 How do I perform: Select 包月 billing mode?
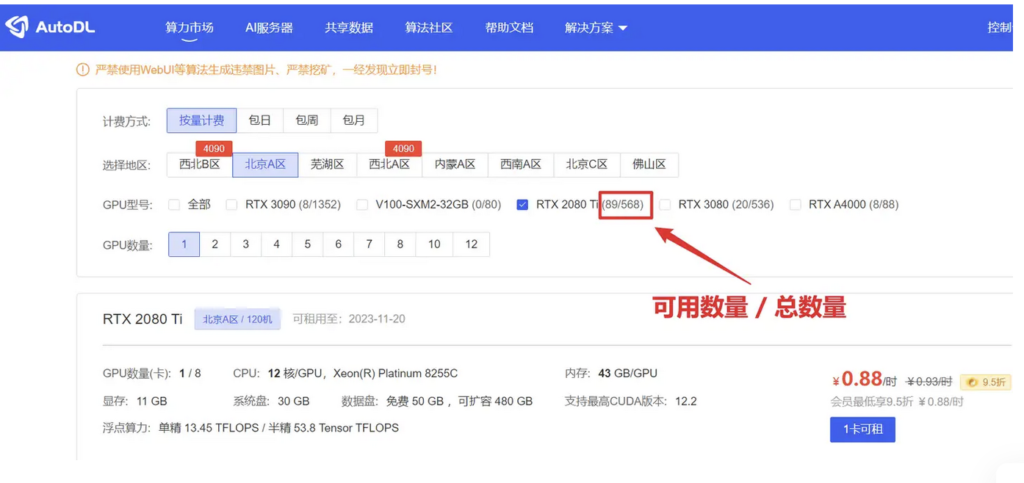(x=354, y=121)
